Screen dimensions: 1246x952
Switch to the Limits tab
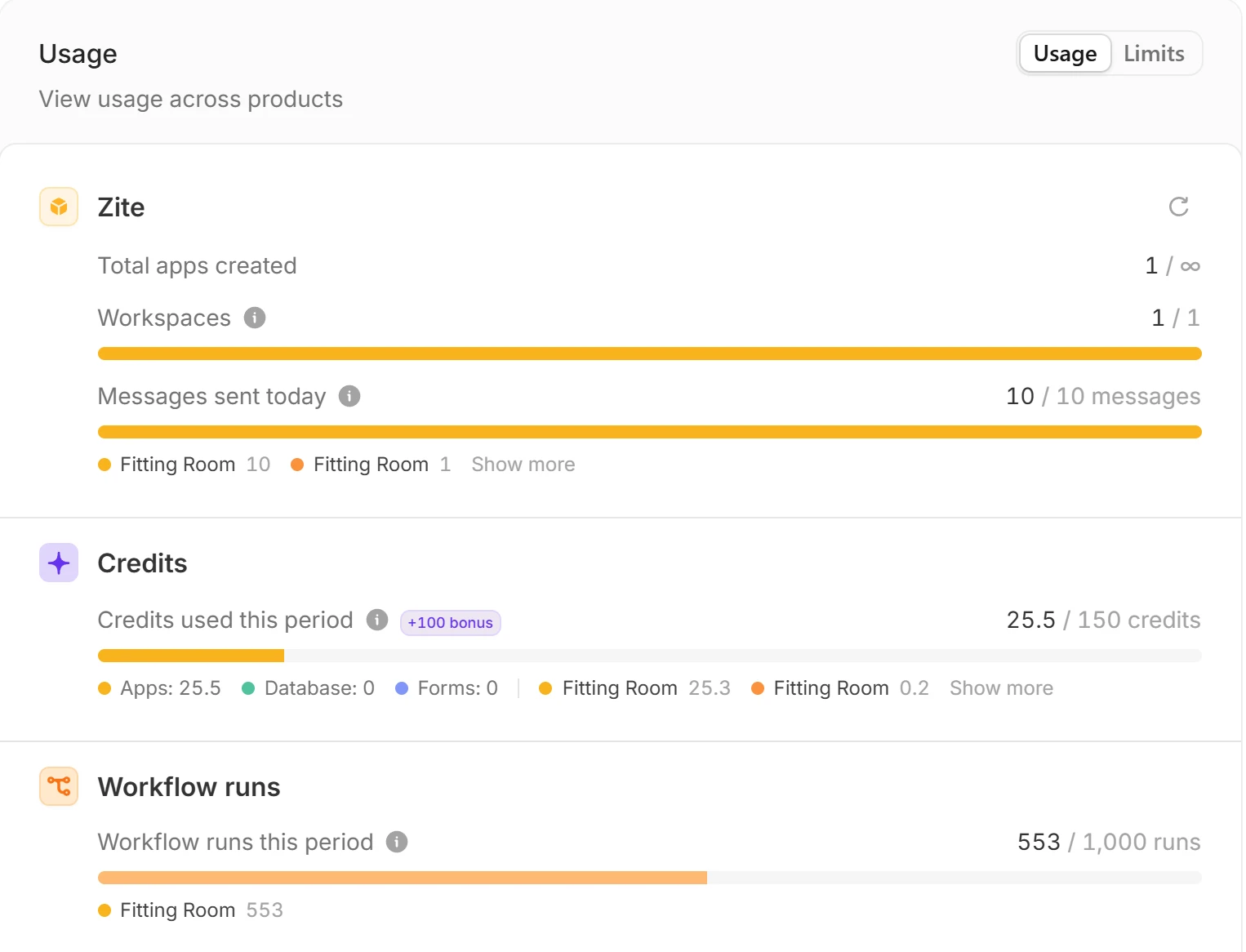1154,53
